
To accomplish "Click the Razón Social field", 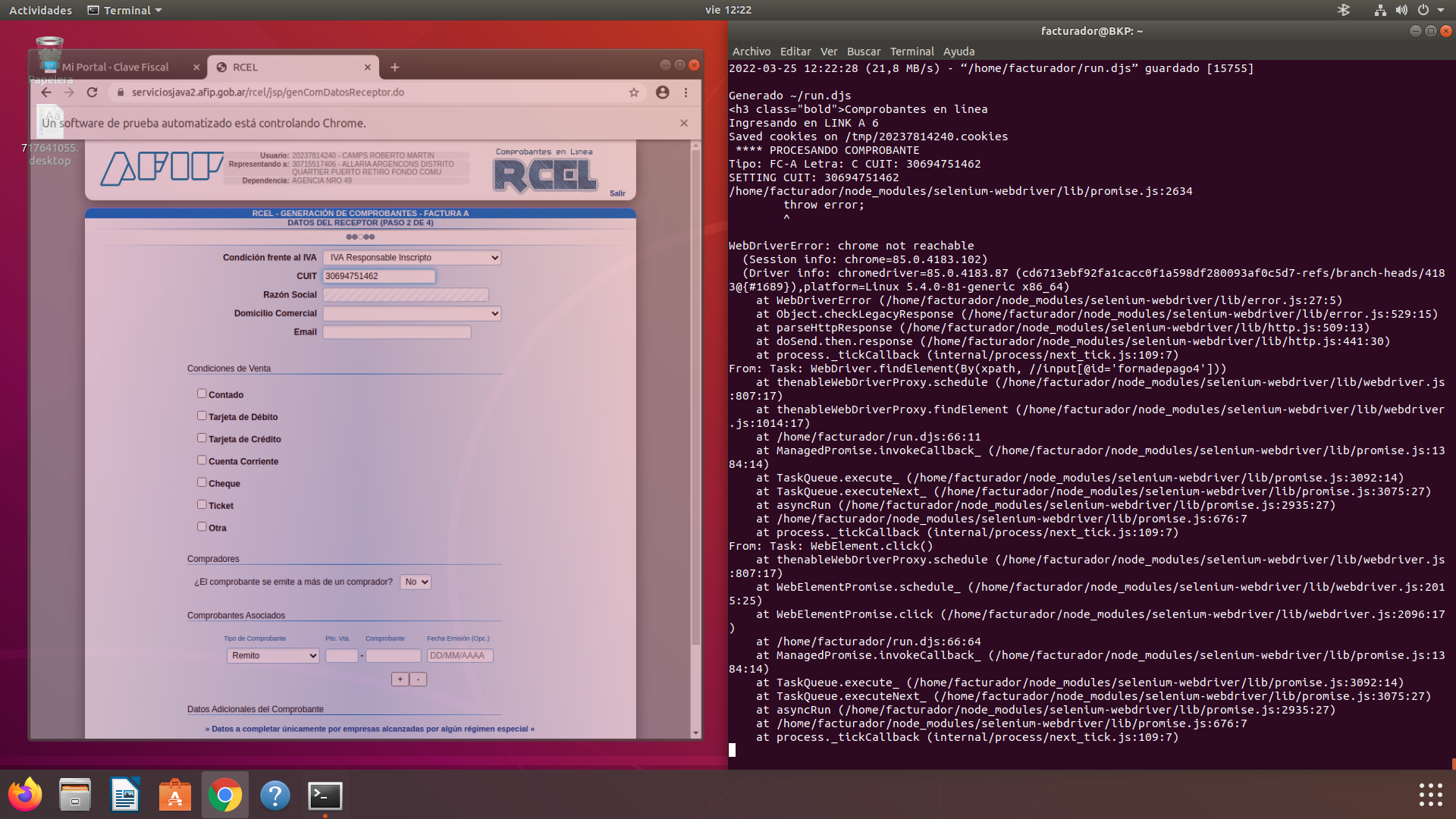I will coord(406,295).
